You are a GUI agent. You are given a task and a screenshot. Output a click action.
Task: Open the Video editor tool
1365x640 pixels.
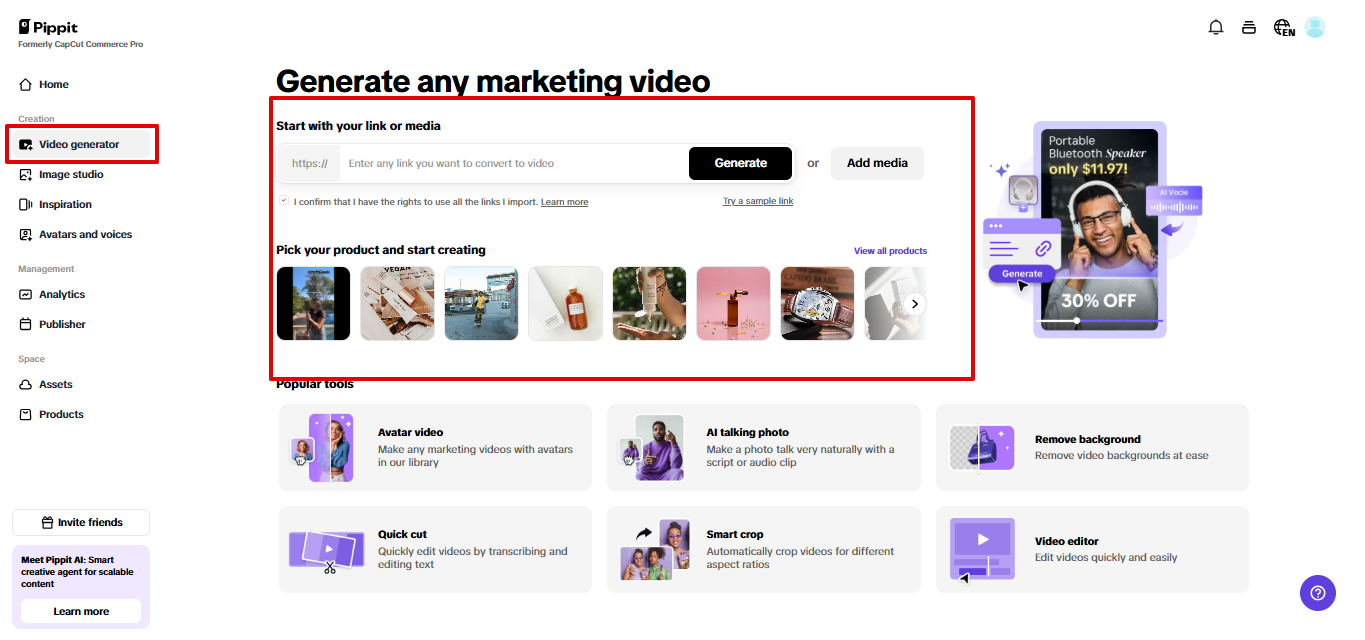[982, 549]
